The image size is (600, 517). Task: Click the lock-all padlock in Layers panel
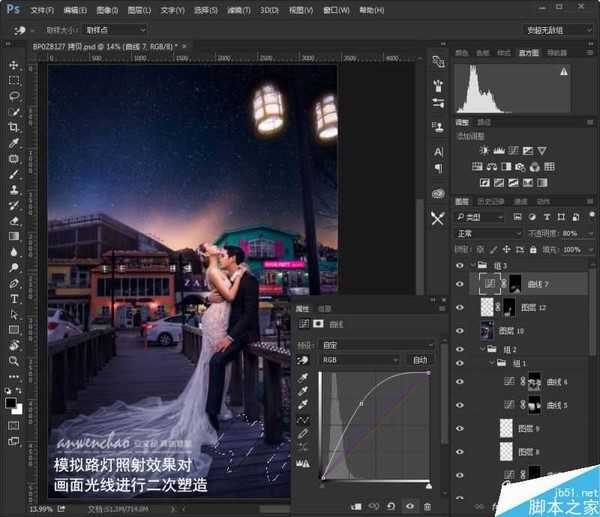tap(531, 249)
